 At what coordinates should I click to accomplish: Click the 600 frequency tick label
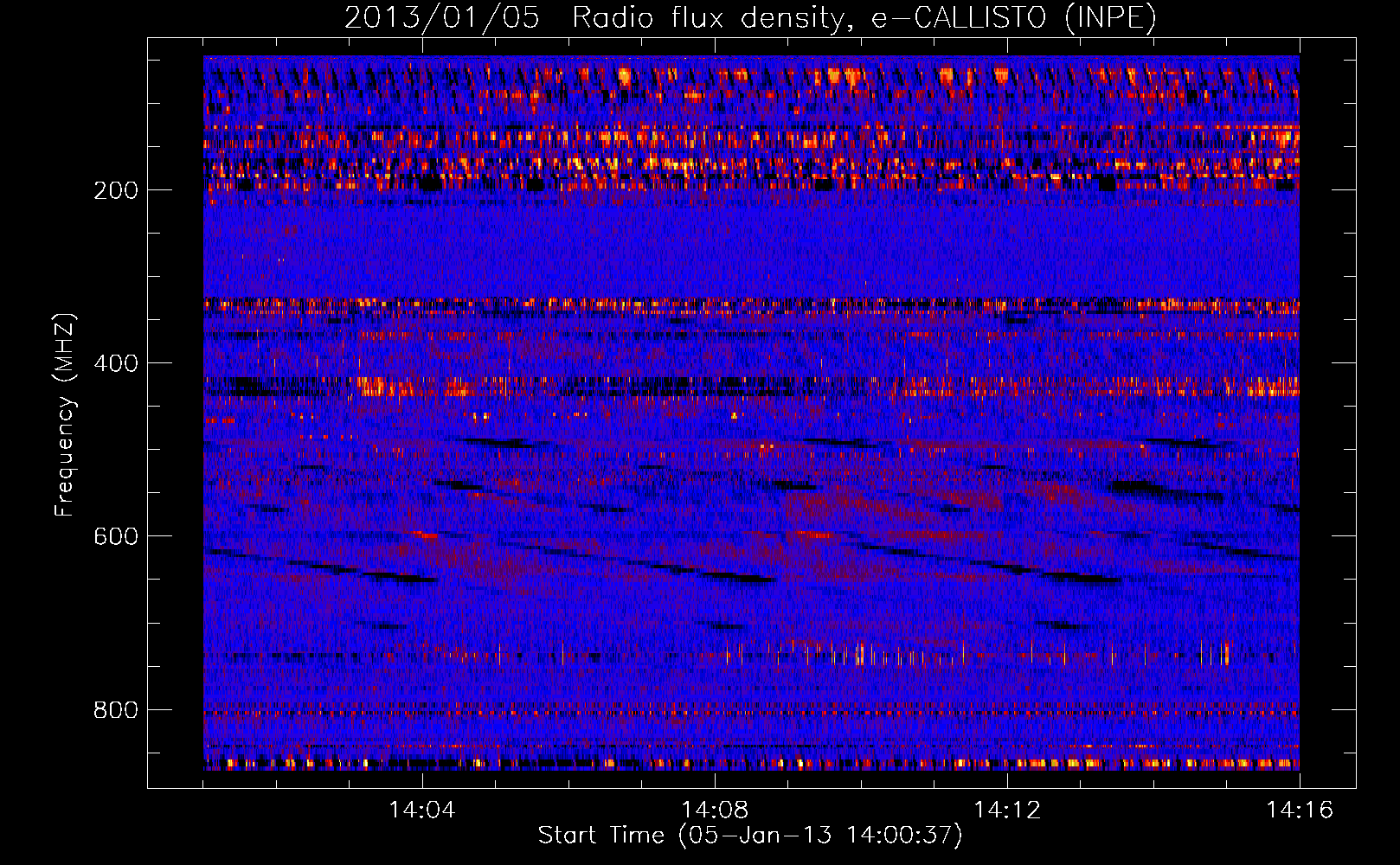click(116, 536)
